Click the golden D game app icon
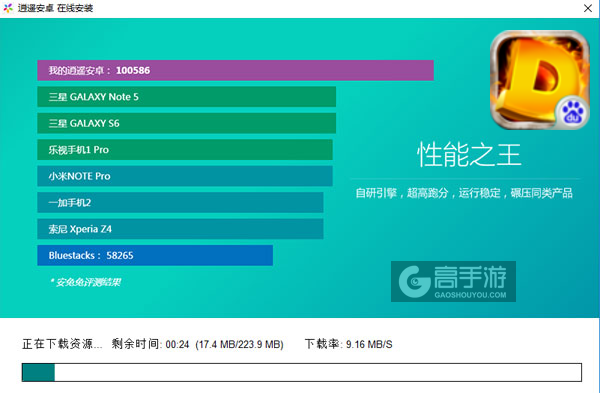 coord(540,80)
